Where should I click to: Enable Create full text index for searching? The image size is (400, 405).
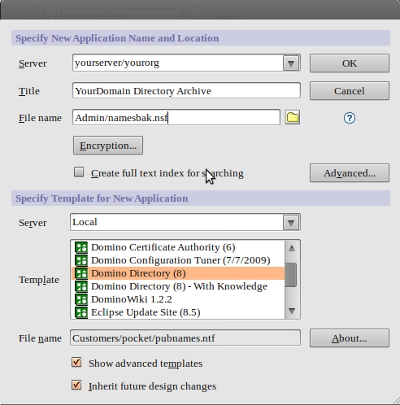coord(79,172)
